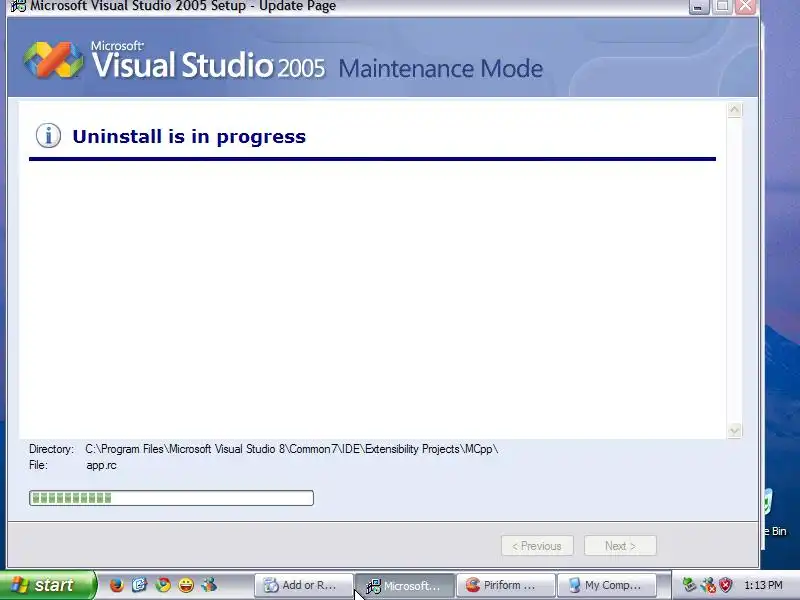Click the disabled Previous button
Image resolution: width=800 pixels, height=600 pixels.
pos(537,546)
